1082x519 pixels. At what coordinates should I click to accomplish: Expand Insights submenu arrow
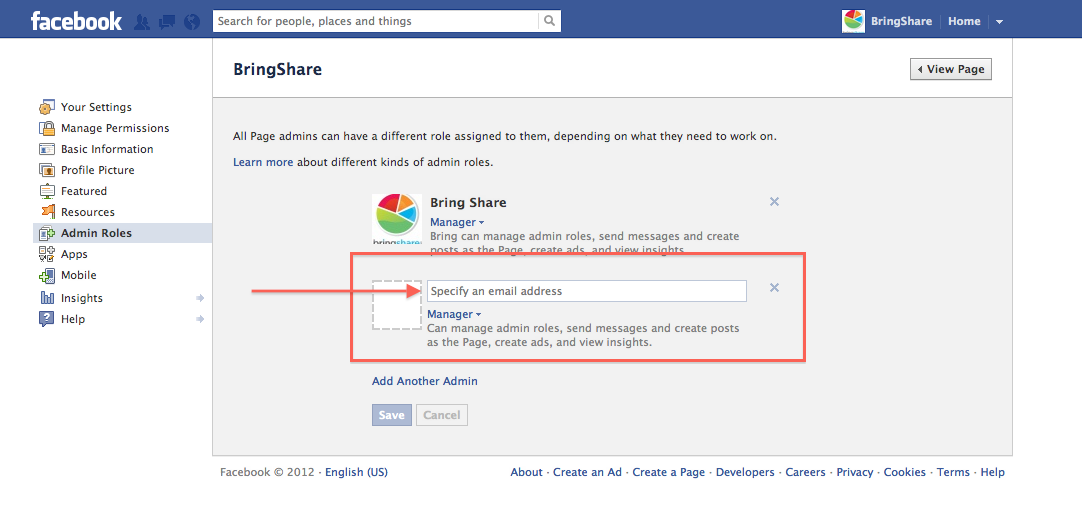200,298
